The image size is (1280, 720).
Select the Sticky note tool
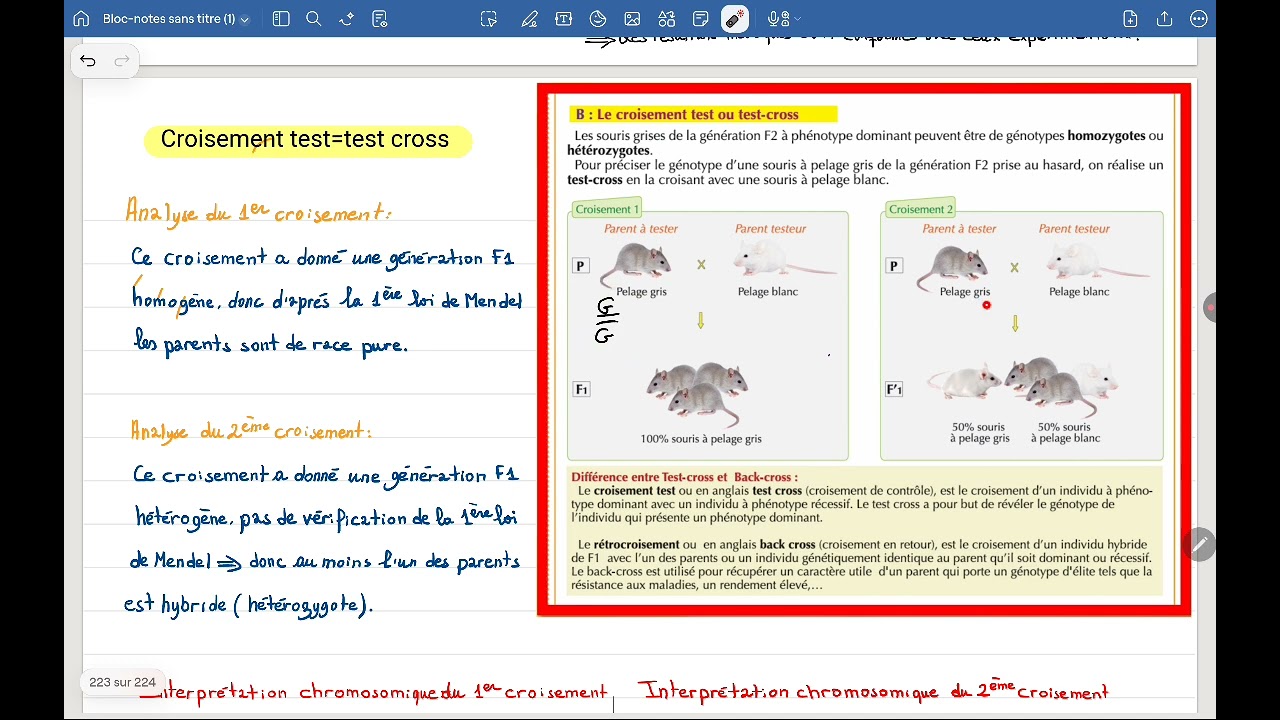click(x=701, y=19)
